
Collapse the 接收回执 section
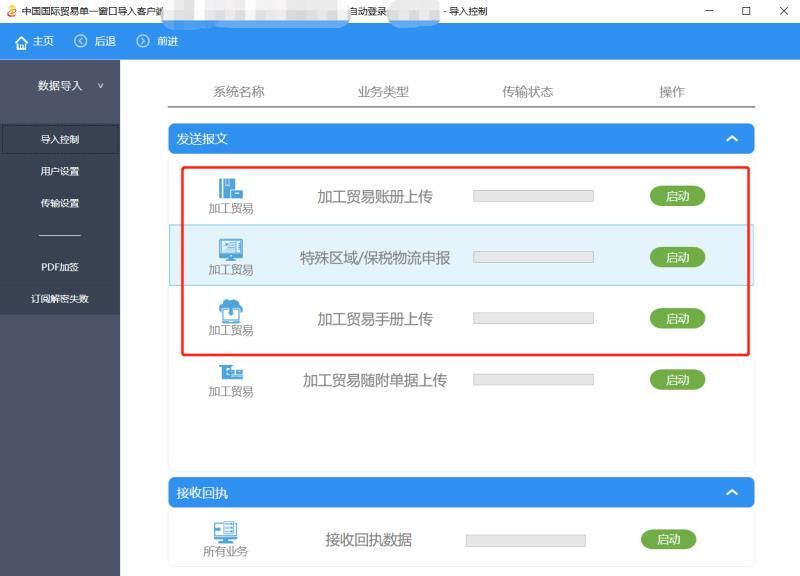(732, 493)
